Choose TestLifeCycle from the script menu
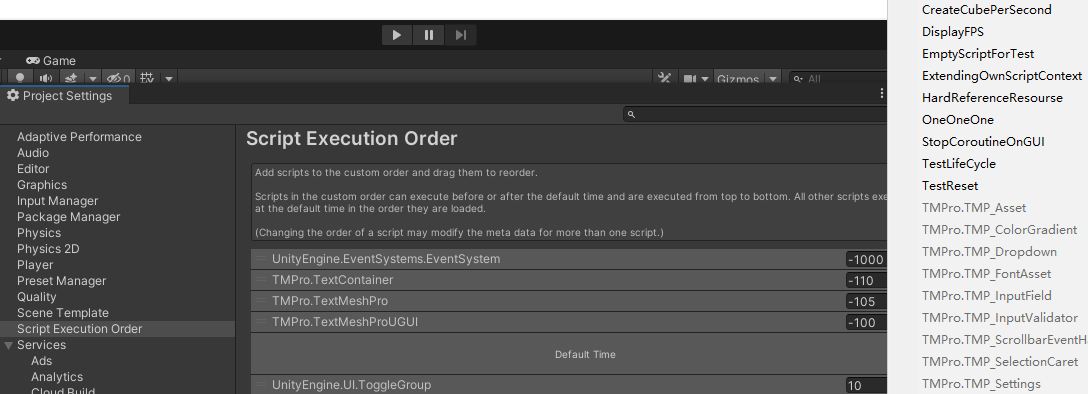This screenshot has width=1088, height=394. [x=958, y=164]
